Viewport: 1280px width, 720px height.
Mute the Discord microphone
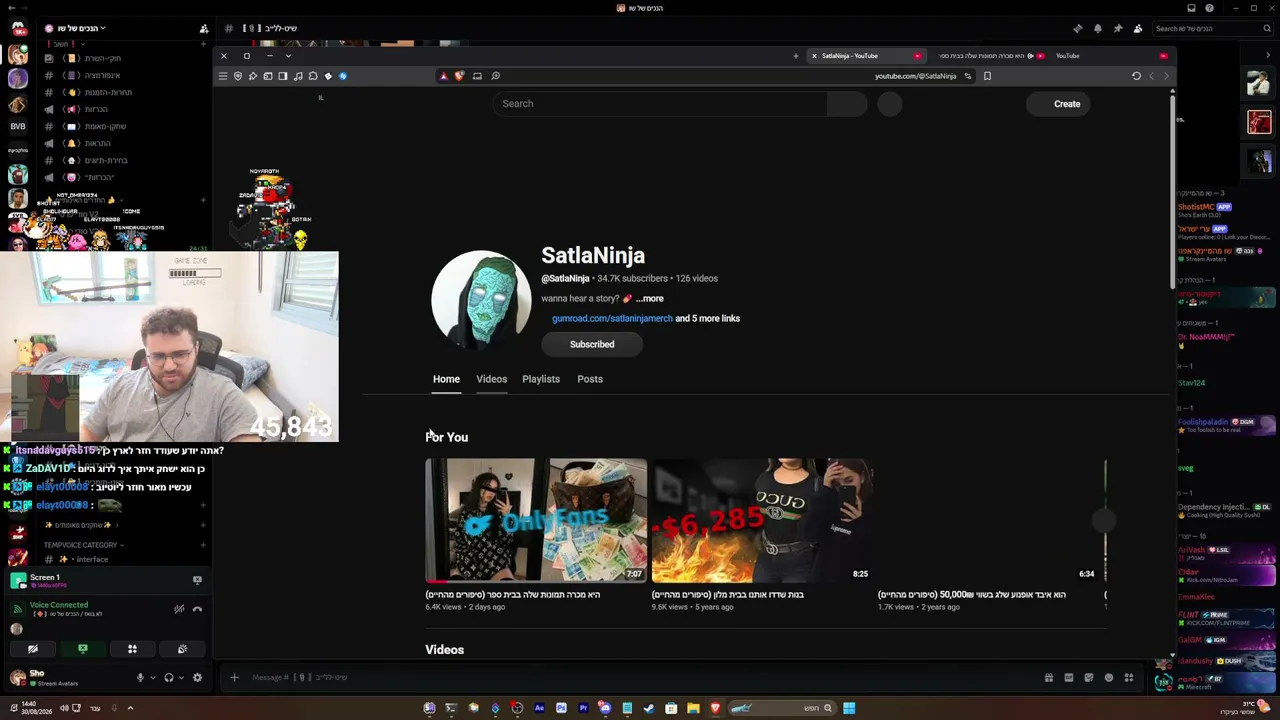(x=140, y=678)
